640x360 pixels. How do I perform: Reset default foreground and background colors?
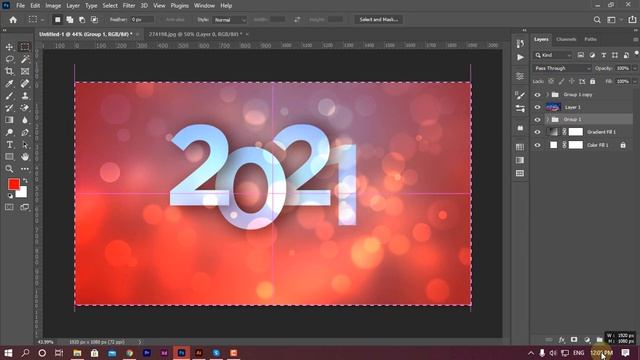point(10,196)
